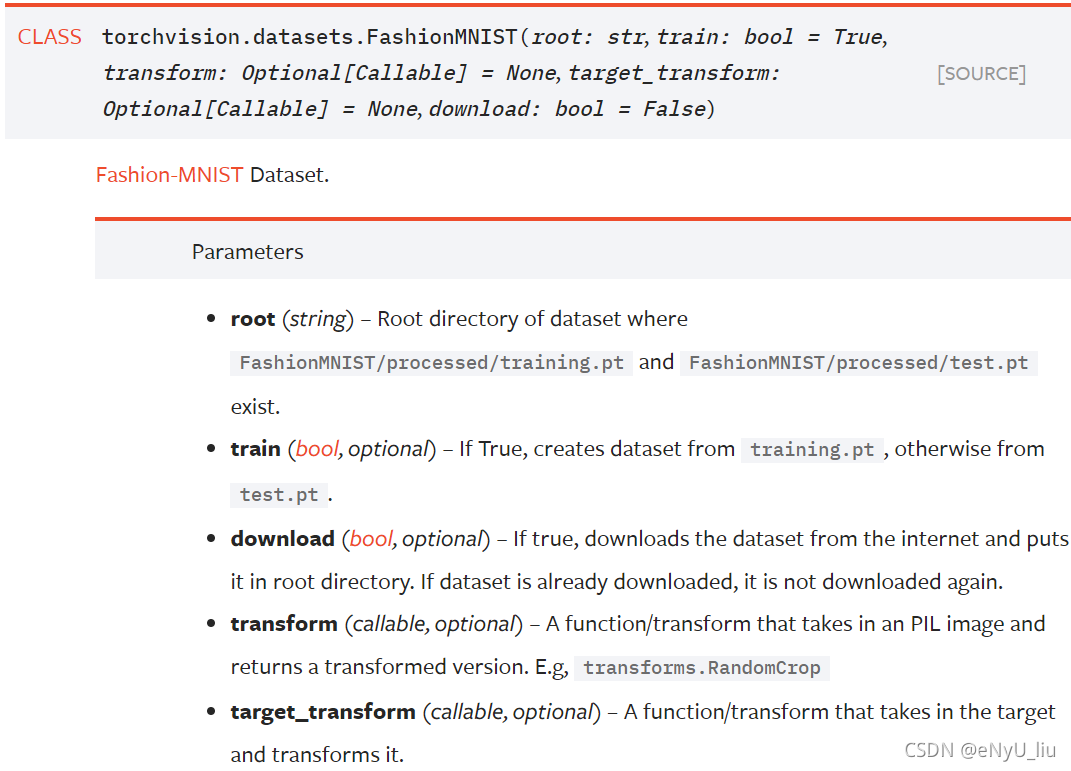Click 'and transforms it.' text
Viewport: 1071px width, 771px height.
click(317, 755)
